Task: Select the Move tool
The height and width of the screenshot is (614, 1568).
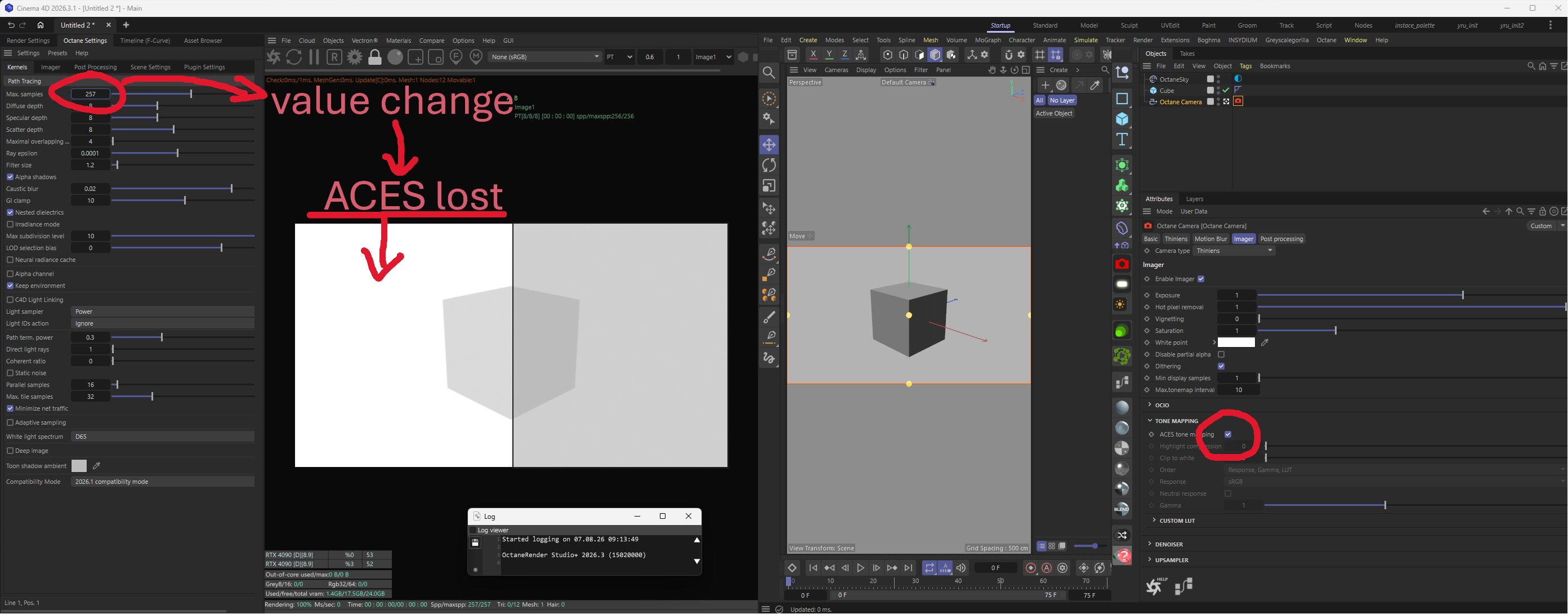Action: pos(770,145)
